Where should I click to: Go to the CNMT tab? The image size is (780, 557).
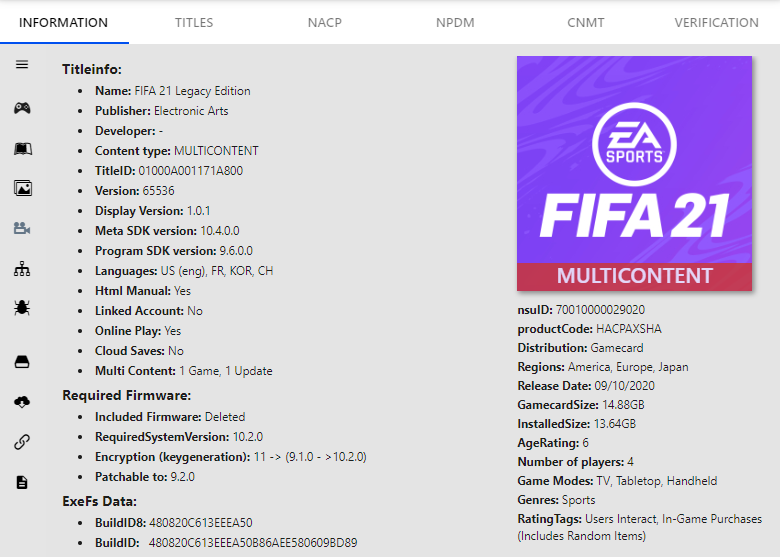click(586, 22)
